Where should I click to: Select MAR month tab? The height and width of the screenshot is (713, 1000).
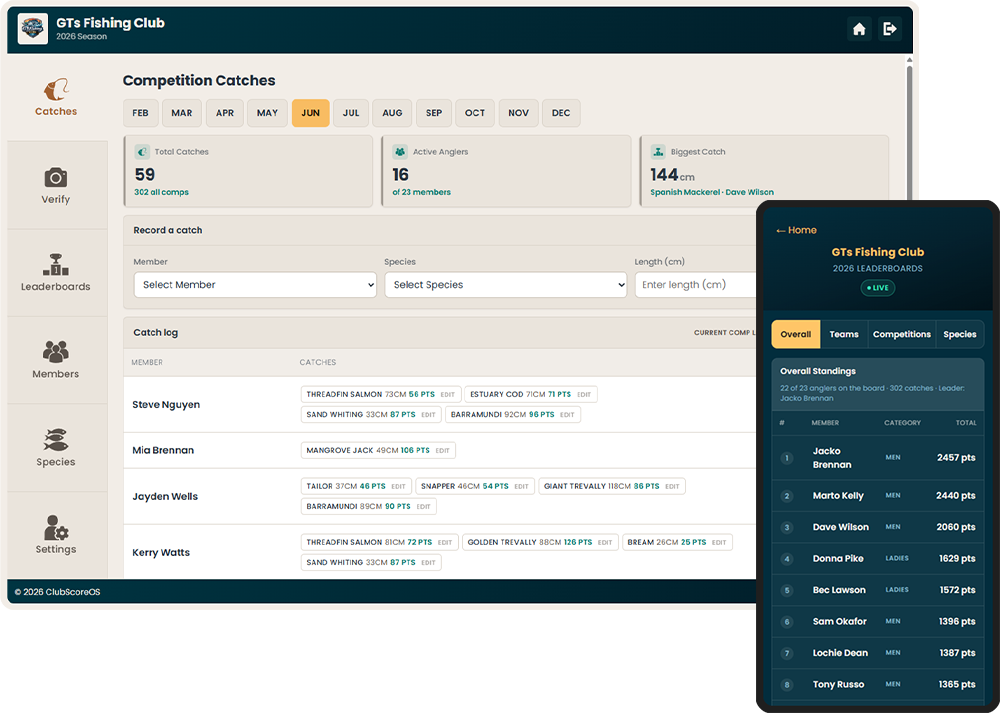click(182, 113)
